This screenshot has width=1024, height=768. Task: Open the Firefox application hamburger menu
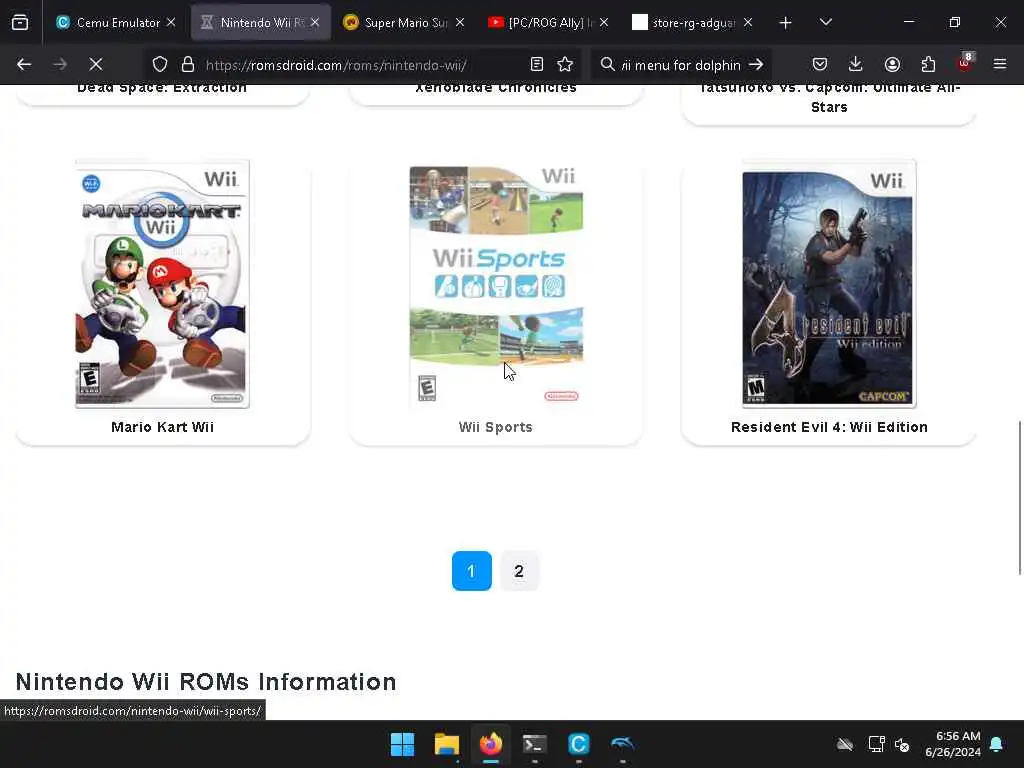pyautogui.click(x=1000, y=64)
